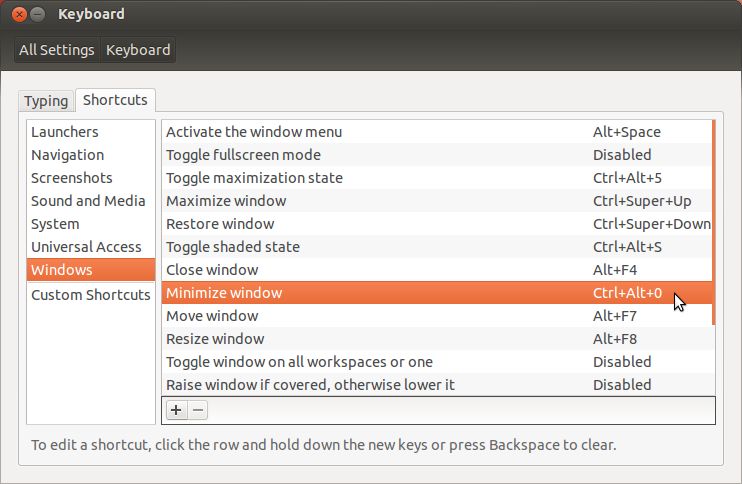Click Disabled value for workspaces toggle row
Viewport: 742px width, 484px height.
pos(622,361)
